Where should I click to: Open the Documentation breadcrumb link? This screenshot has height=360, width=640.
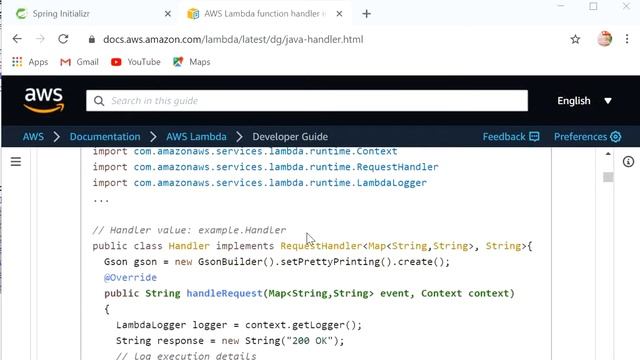click(x=105, y=137)
